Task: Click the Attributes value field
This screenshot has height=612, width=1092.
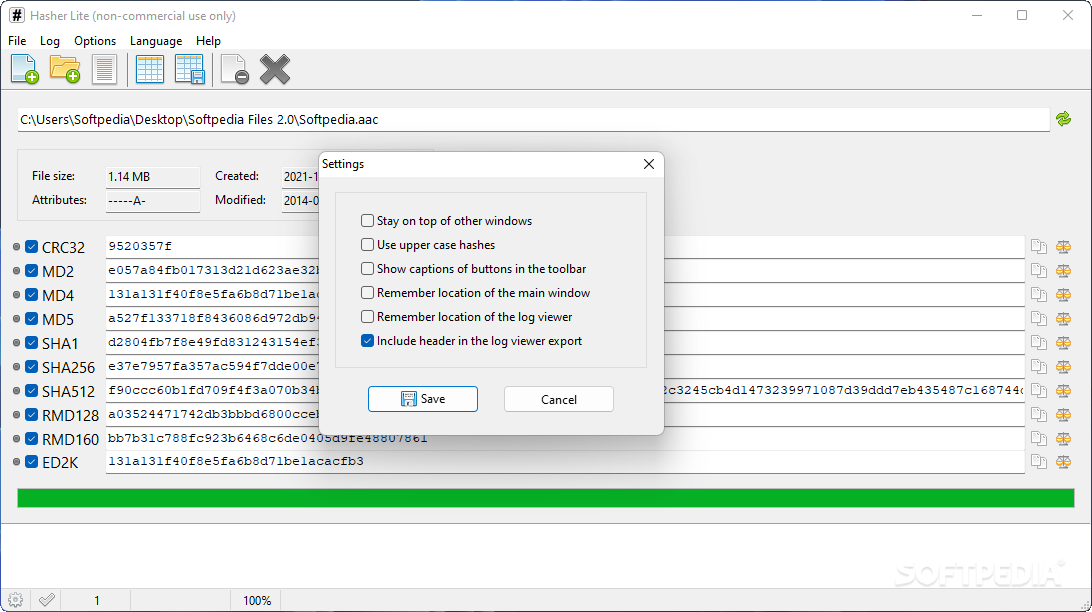Action: click(153, 201)
